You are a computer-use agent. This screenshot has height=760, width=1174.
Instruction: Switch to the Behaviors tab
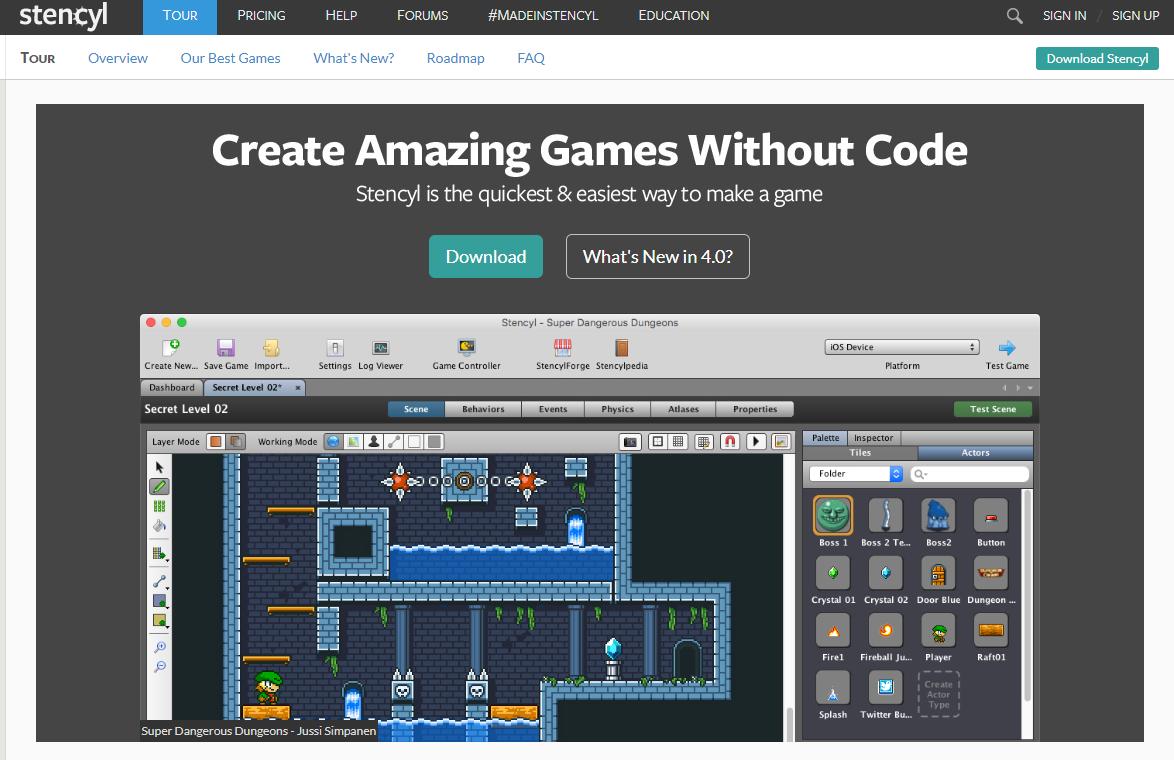click(483, 409)
